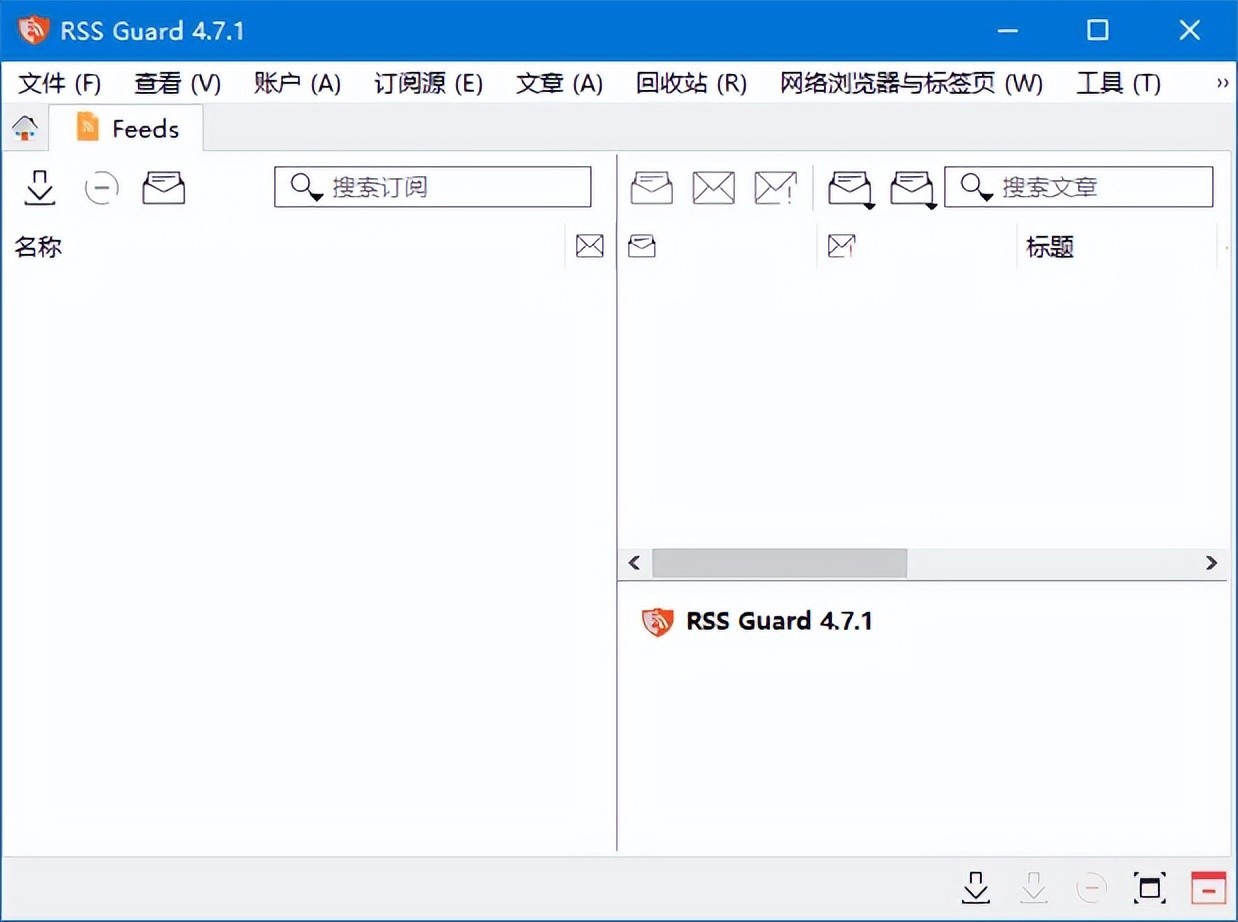Click the magnifier dropdown in the 搜索订阅 box

[x=306, y=187]
